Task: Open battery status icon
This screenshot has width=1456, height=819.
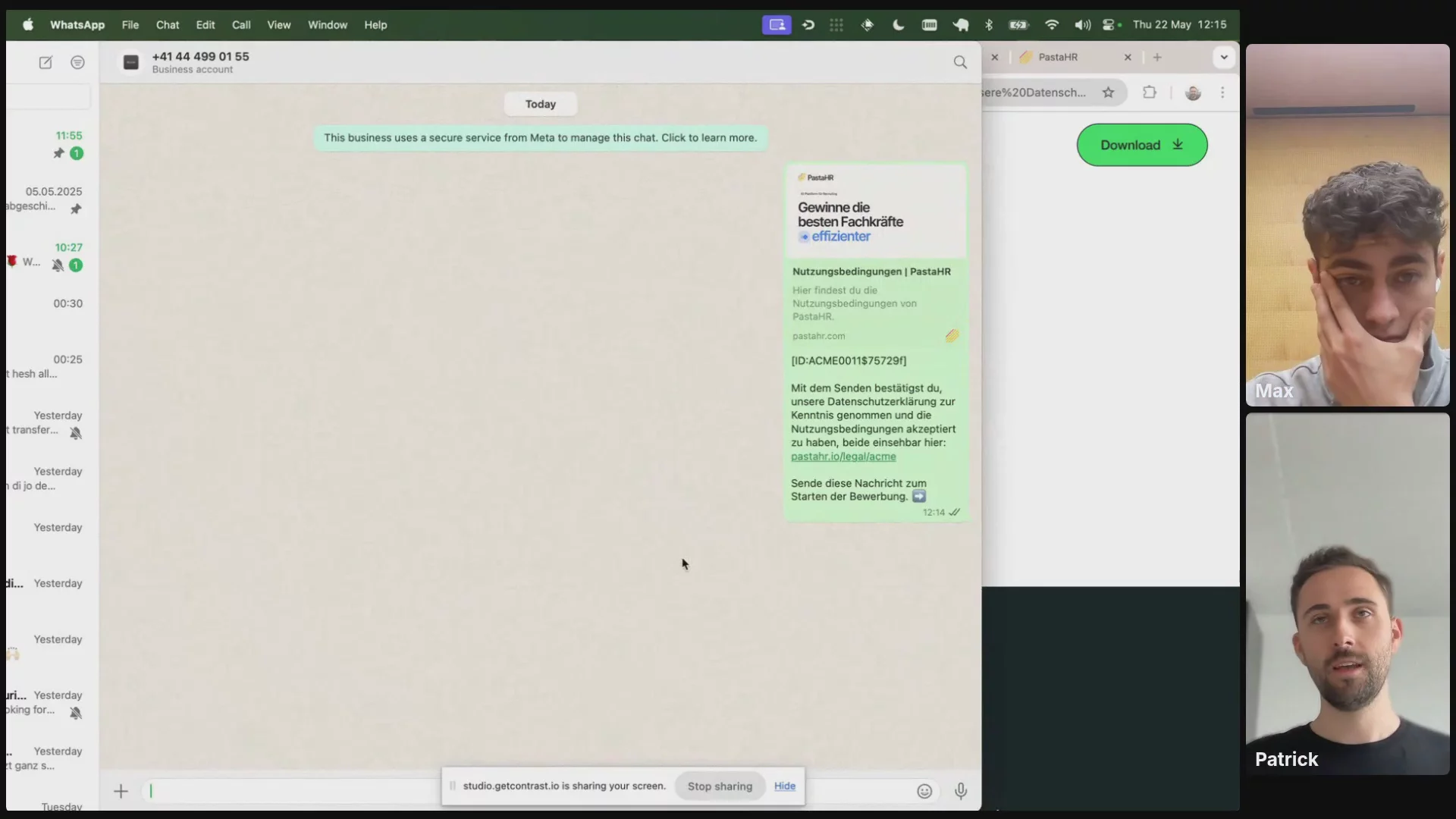Action: 1018,24
